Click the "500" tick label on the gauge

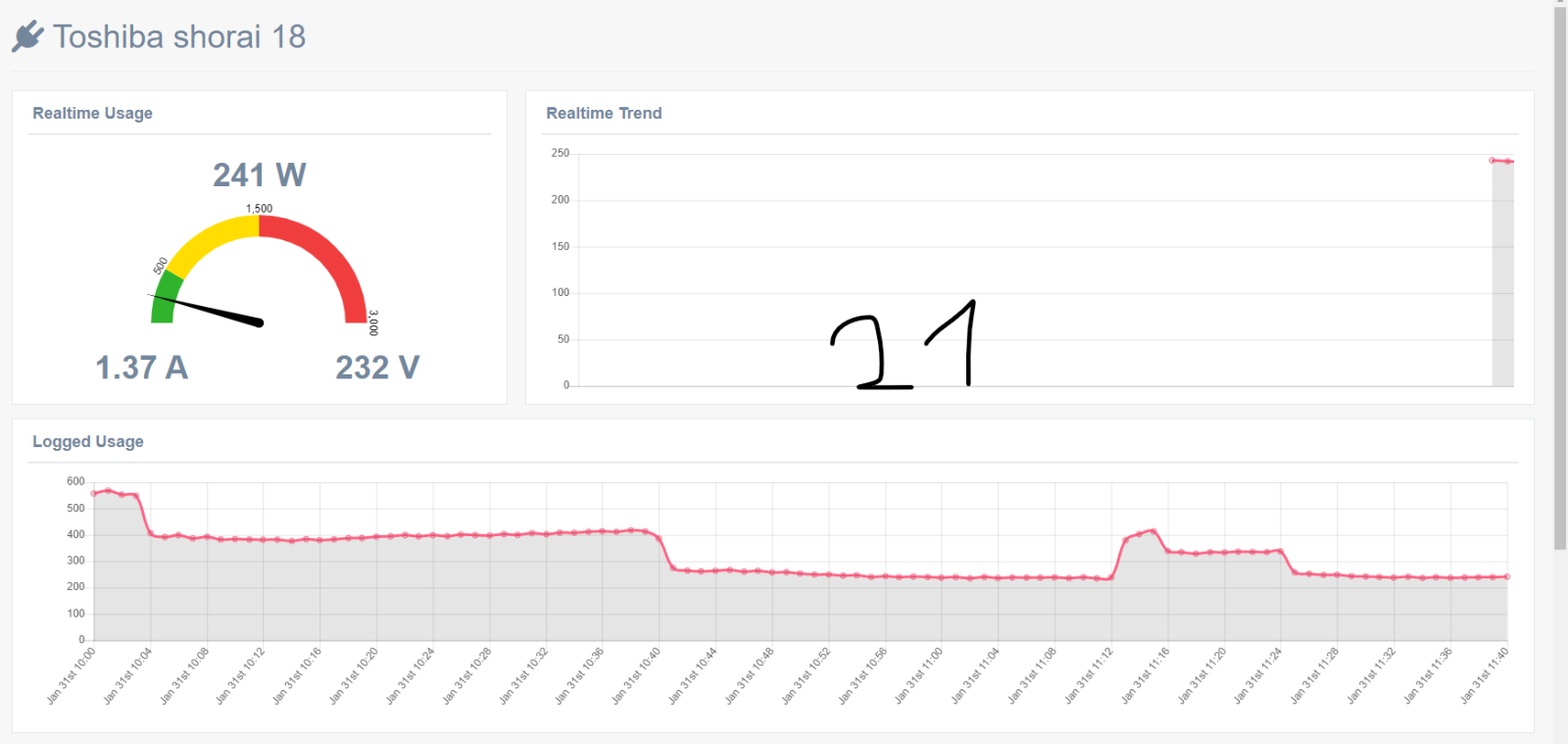coord(161,266)
